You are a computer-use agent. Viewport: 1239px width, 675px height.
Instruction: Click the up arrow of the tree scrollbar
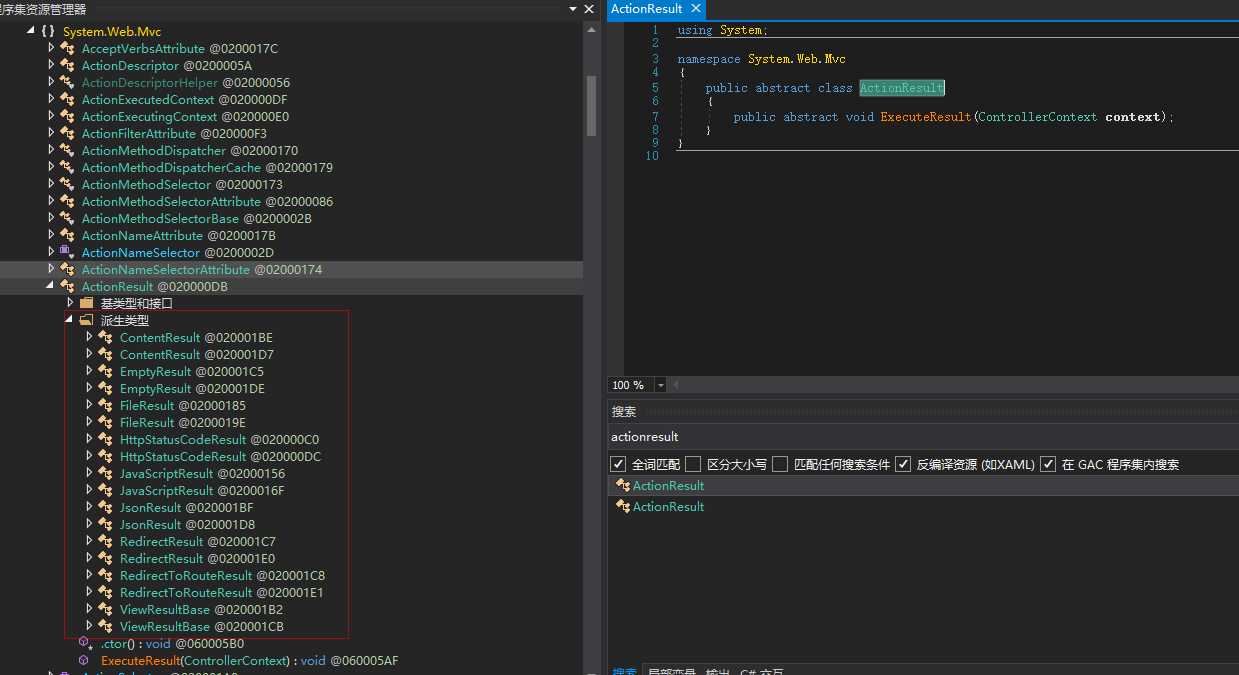coord(591,30)
